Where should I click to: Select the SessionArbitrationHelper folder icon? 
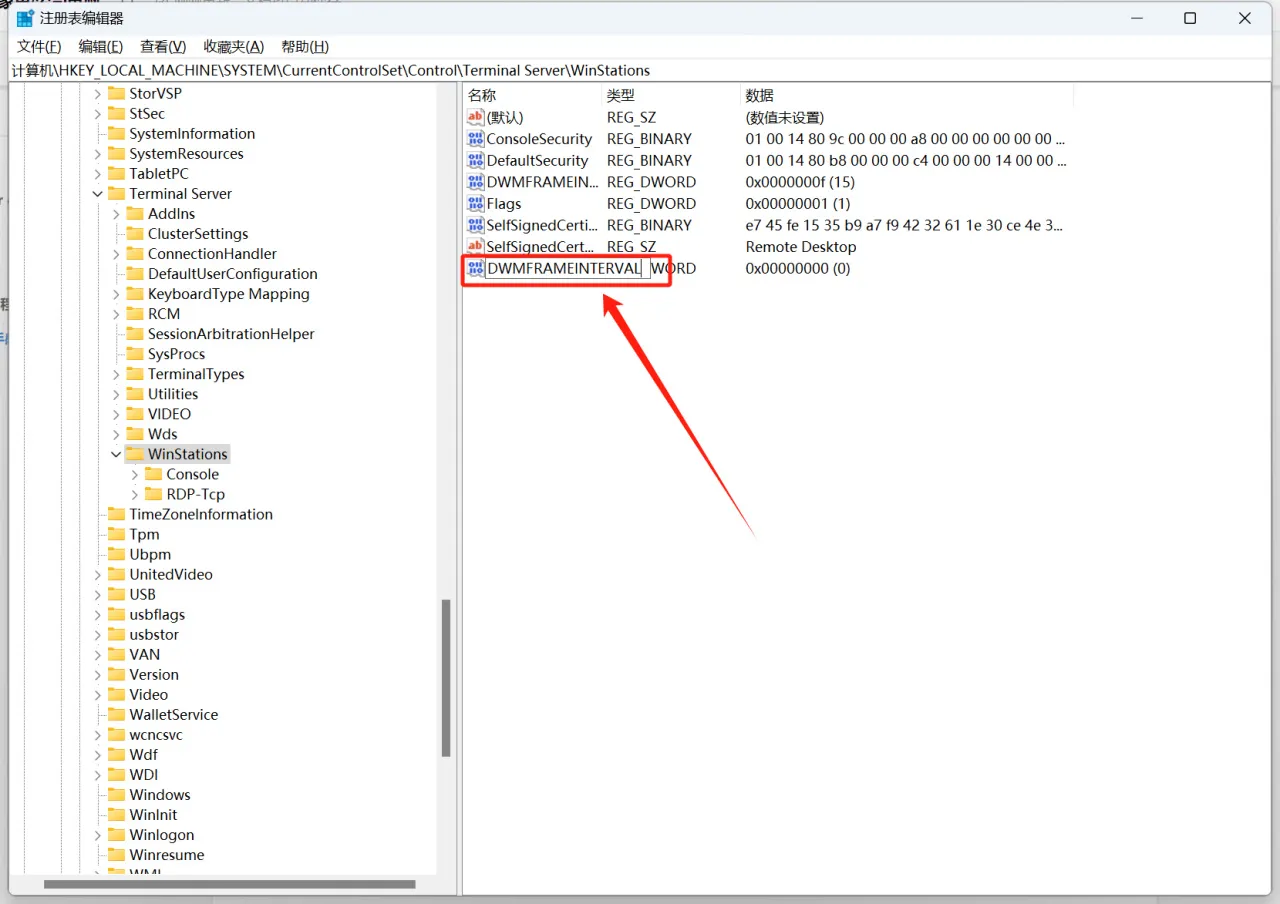pyautogui.click(x=134, y=334)
